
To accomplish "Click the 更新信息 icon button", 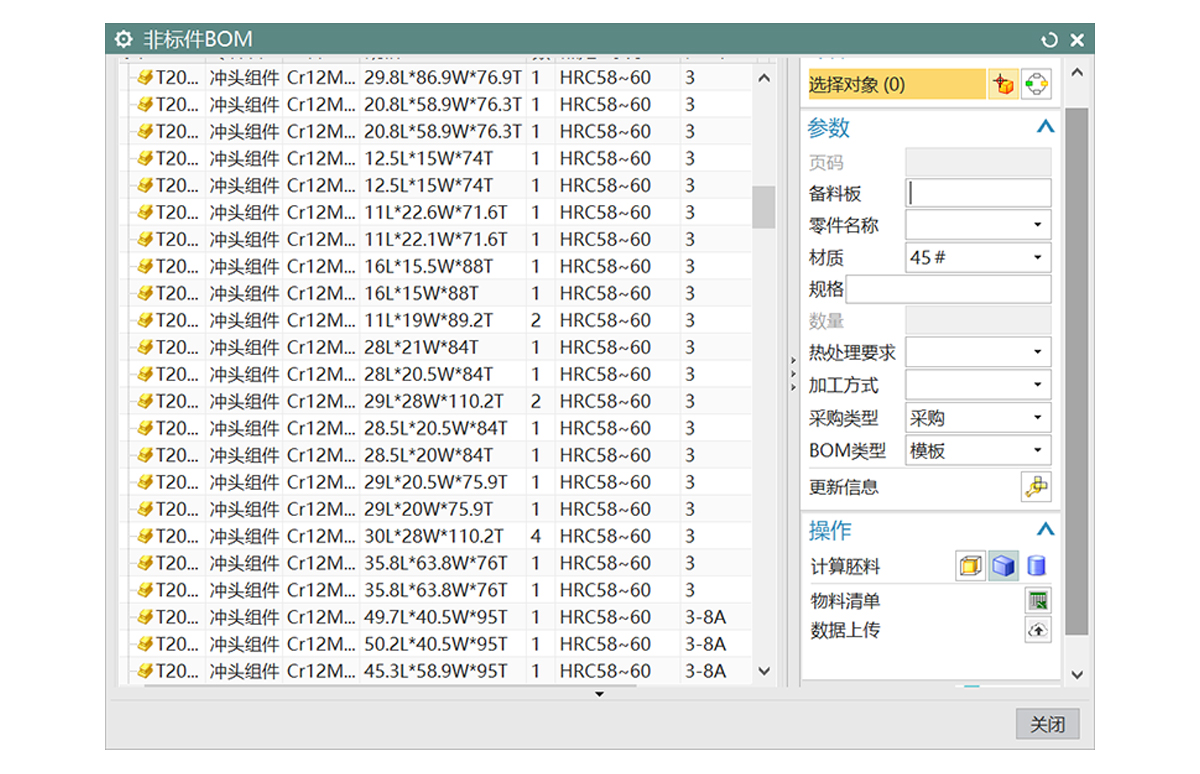I will pyautogui.click(x=1036, y=487).
